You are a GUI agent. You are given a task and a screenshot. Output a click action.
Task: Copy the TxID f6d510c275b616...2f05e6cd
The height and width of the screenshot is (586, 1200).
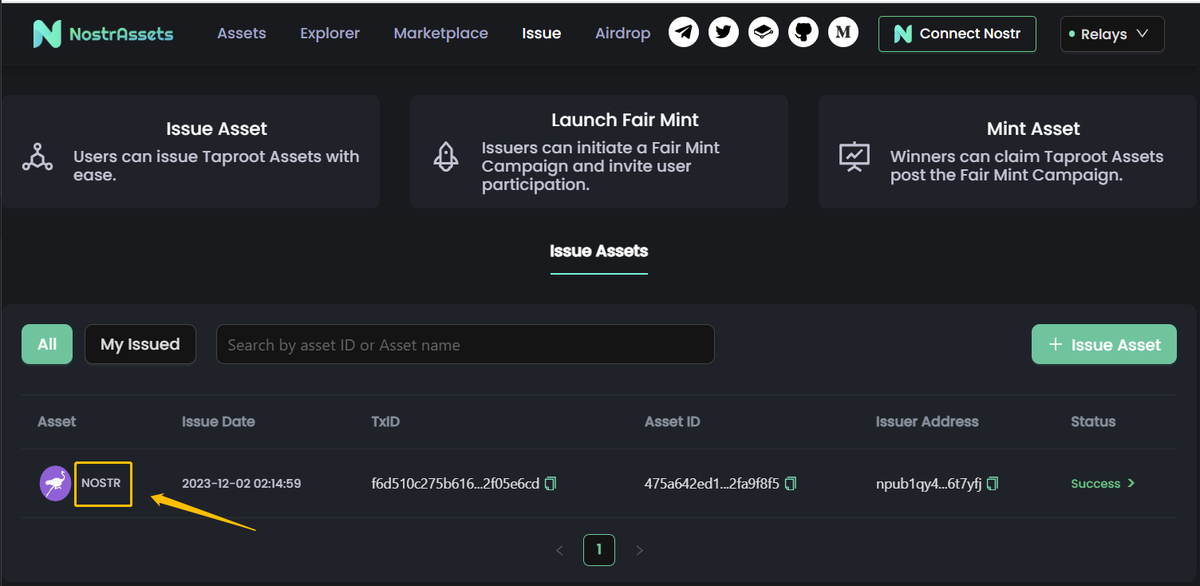coord(551,484)
